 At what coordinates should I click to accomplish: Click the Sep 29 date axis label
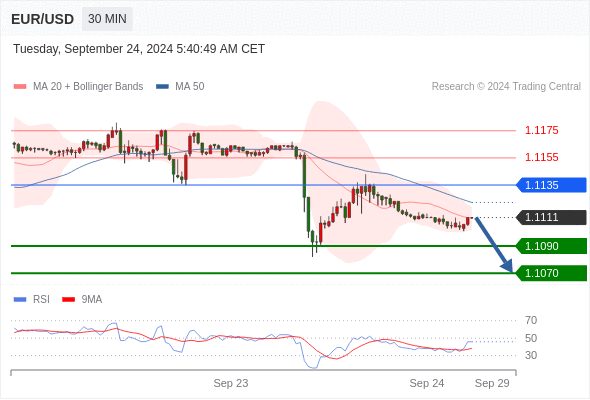click(x=492, y=383)
